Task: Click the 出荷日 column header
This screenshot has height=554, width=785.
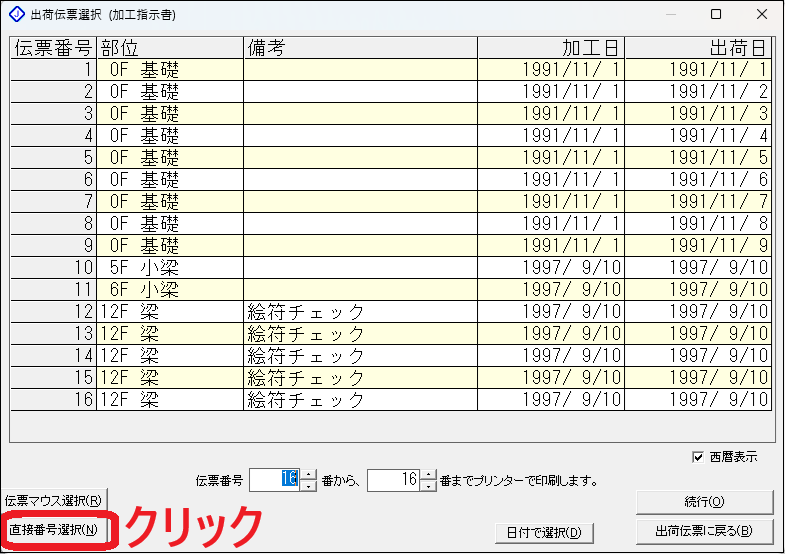Action: tap(697, 48)
